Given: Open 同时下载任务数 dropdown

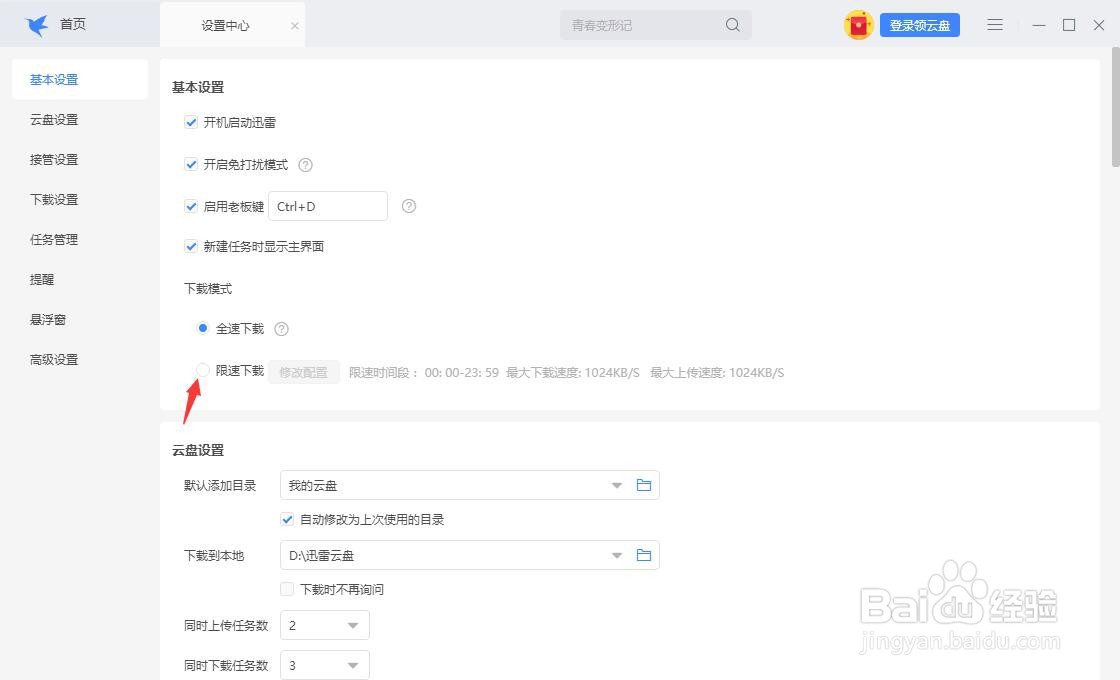Looking at the screenshot, I should [x=325, y=665].
